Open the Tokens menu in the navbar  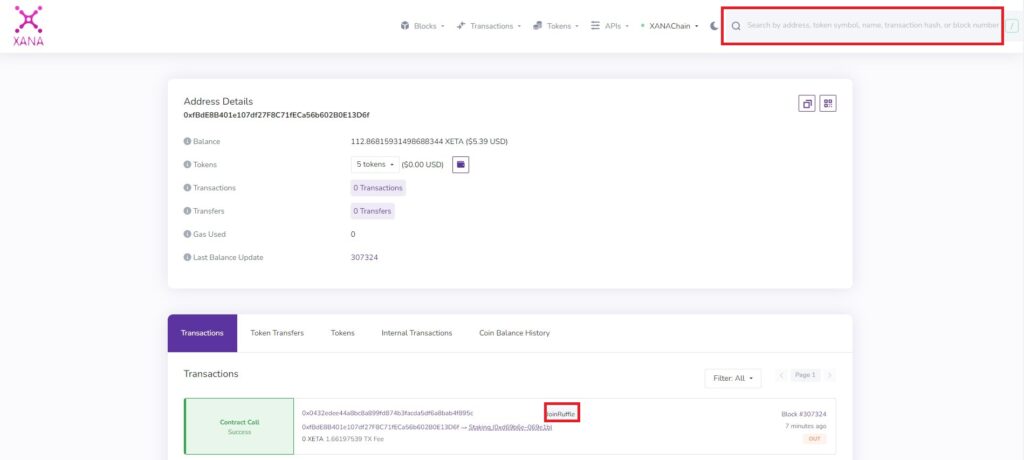(x=556, y=26)
